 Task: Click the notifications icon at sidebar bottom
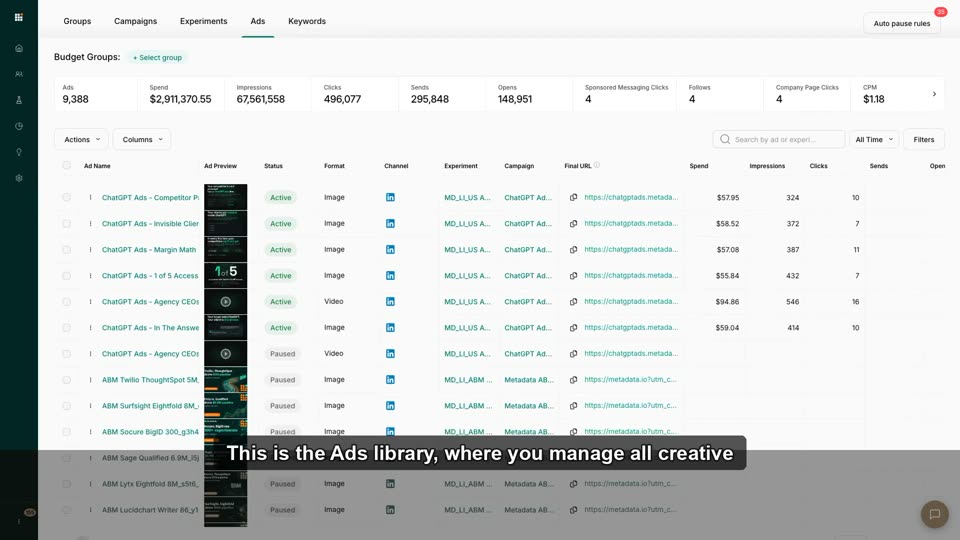29,512
